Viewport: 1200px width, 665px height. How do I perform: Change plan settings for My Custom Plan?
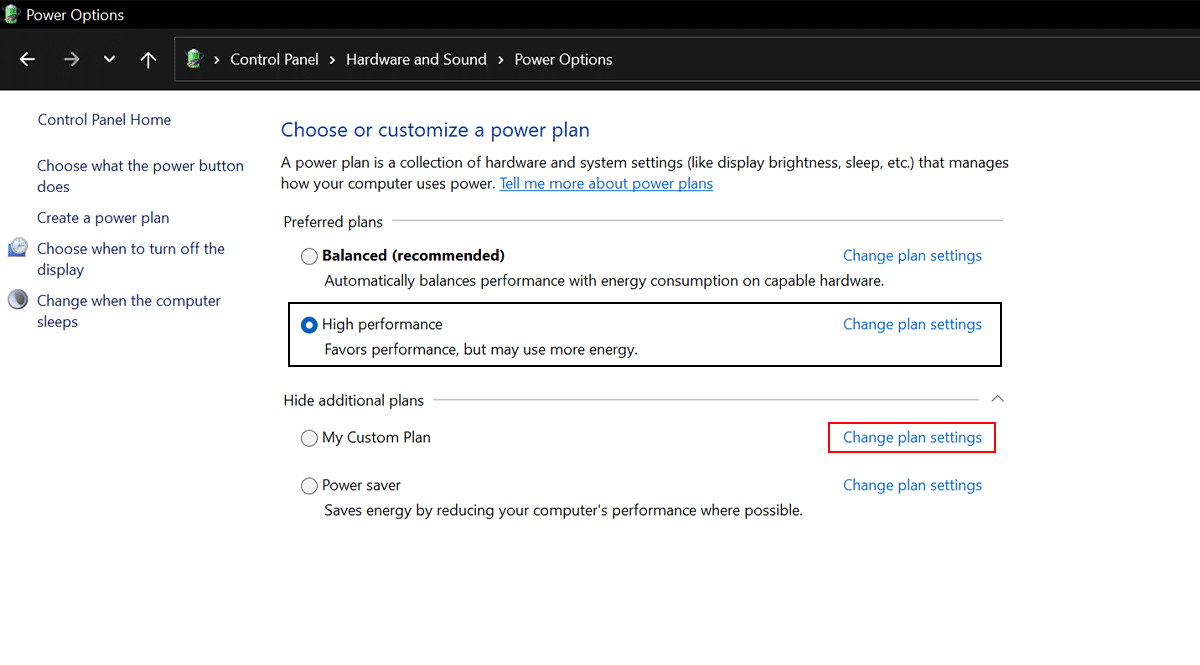912,438
